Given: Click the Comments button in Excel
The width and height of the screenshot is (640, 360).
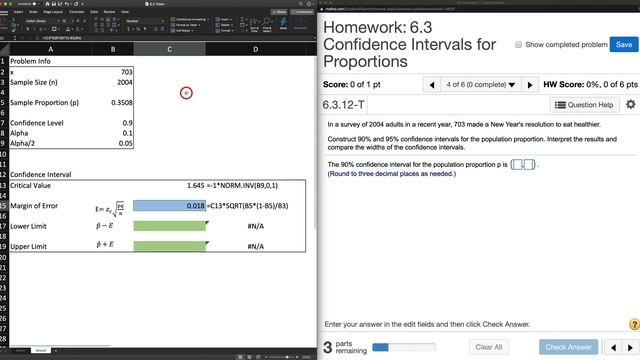Looking at the screenshot, I should pos(302,12).
